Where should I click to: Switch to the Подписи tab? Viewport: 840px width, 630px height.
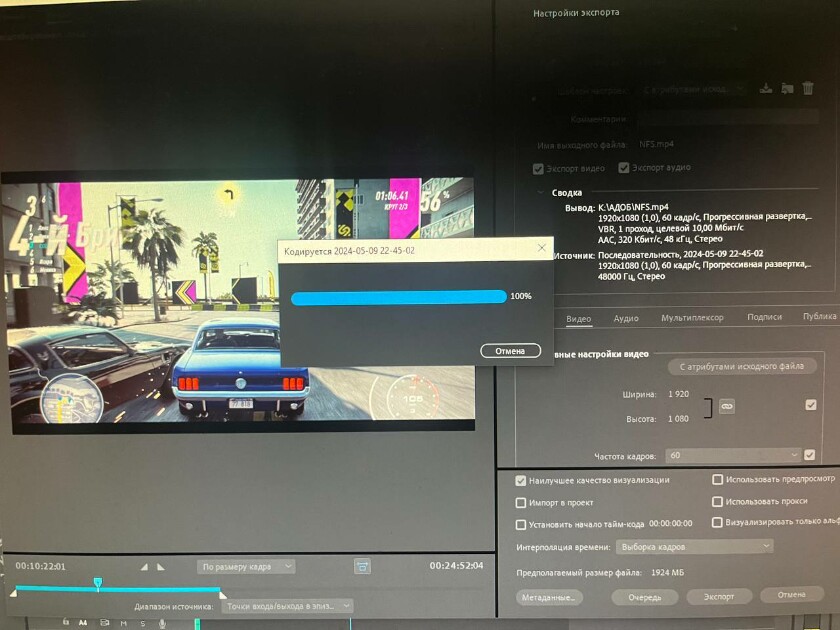click(x=764, y=317)
